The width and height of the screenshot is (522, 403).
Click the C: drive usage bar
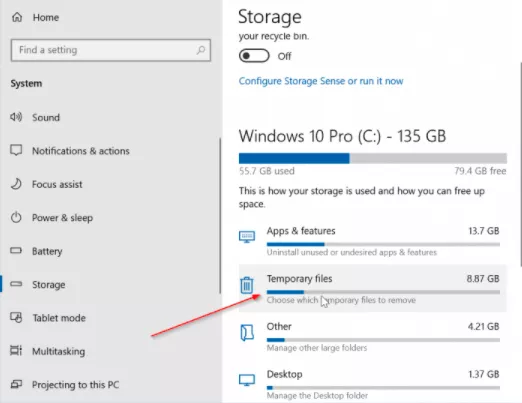373,158
